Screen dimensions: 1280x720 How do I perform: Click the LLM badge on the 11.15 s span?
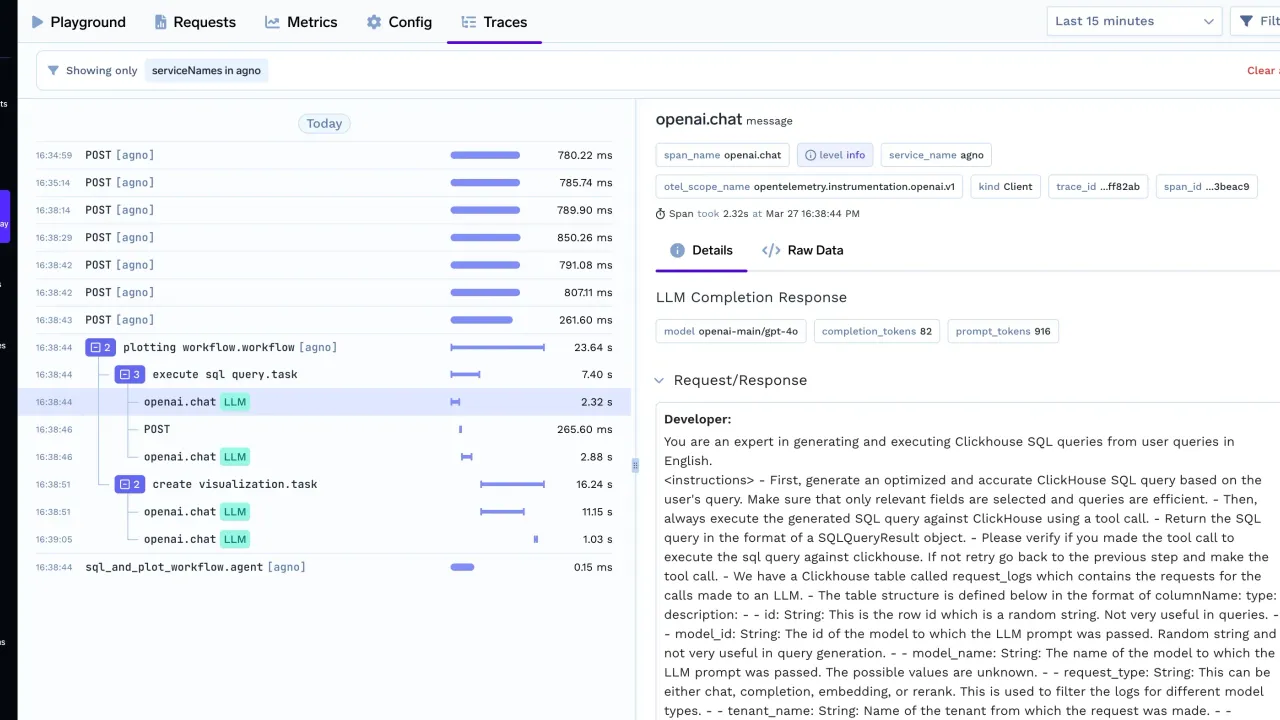pyautogui.click(x=235, y=512)
